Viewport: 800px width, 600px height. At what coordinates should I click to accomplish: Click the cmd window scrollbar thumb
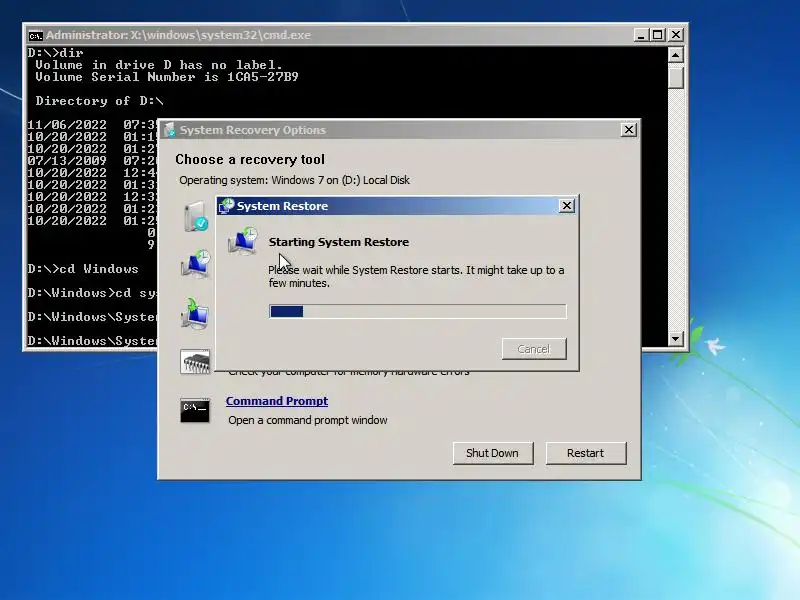tap(676, 77)
